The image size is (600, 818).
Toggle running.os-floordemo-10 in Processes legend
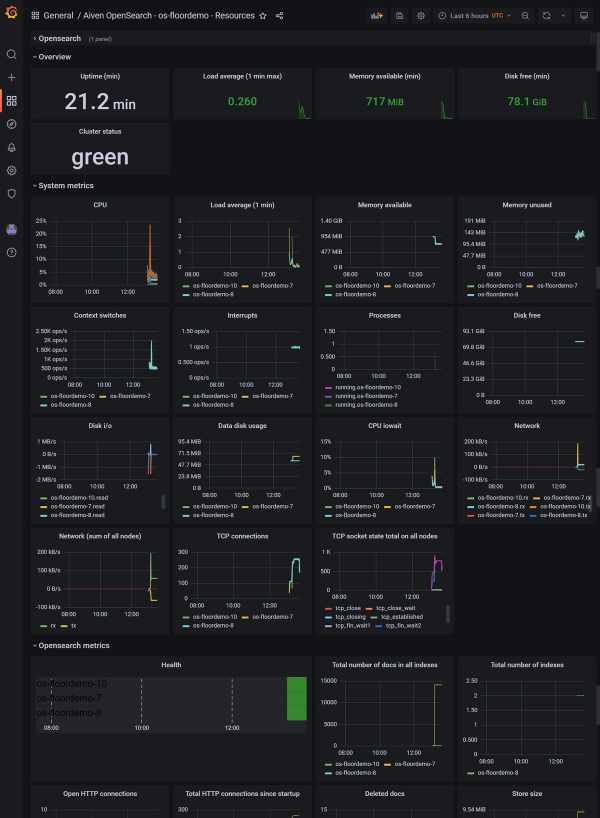tap(368, 388)
